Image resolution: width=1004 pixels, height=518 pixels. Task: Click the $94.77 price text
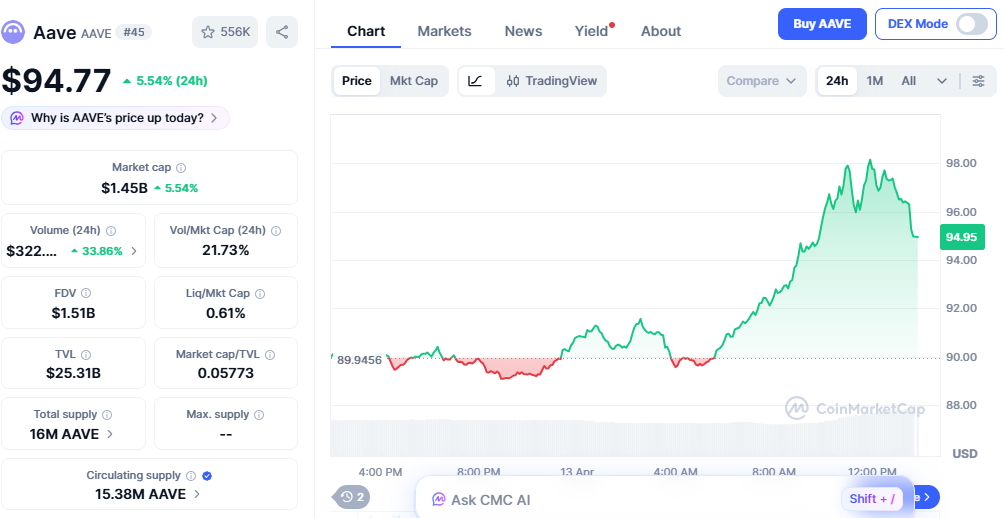point(56,81)
